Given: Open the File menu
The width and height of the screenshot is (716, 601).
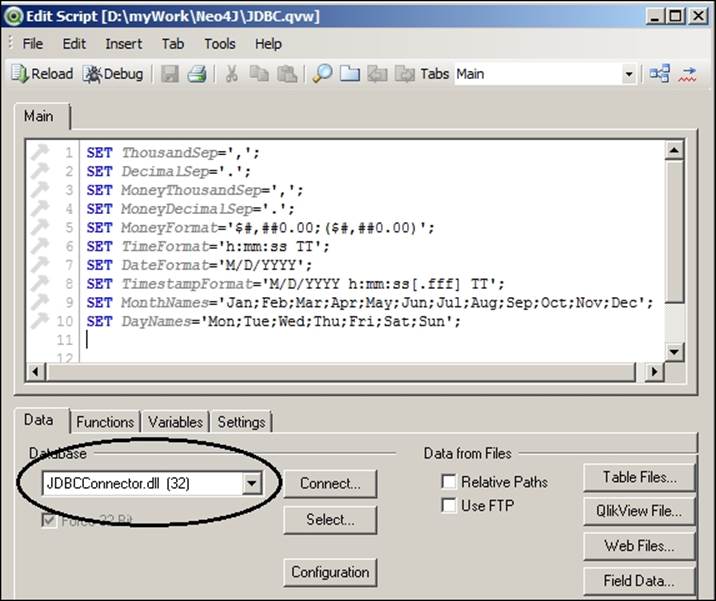Looking at the screenshot, I should pos(32,44).
